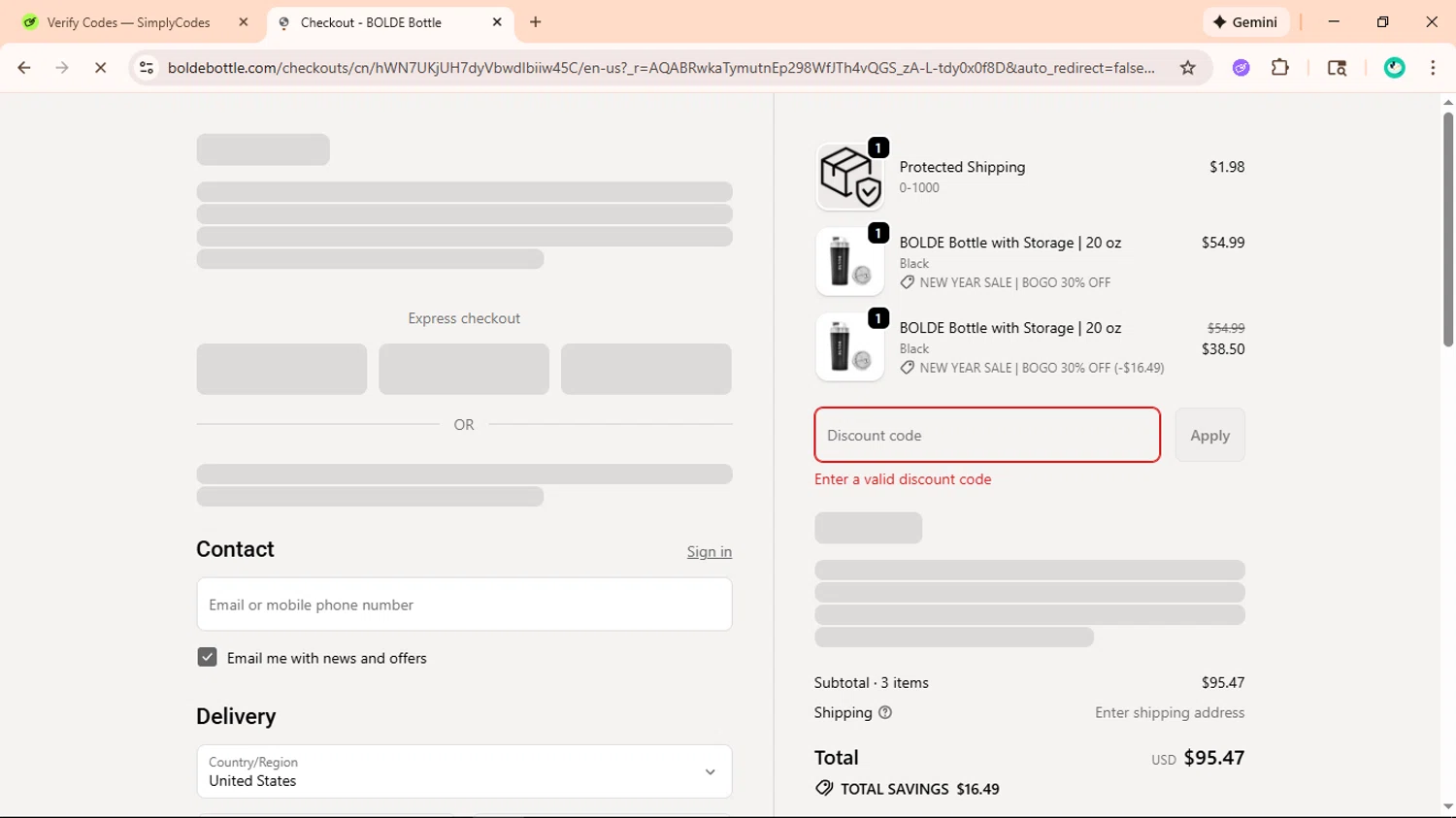The image size is (1456, 818).
Task: Open the Country/Region dropdown
Action: pyautogui.click(x=464, y=771)
